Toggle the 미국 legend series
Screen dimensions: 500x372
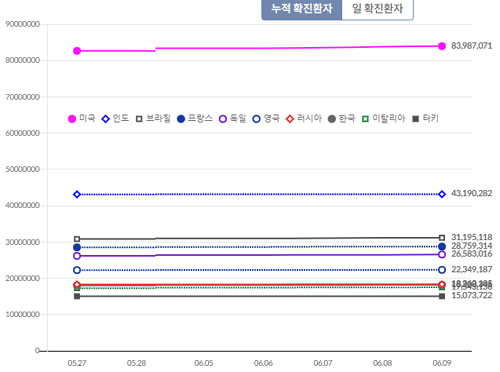tap(82, 118)
